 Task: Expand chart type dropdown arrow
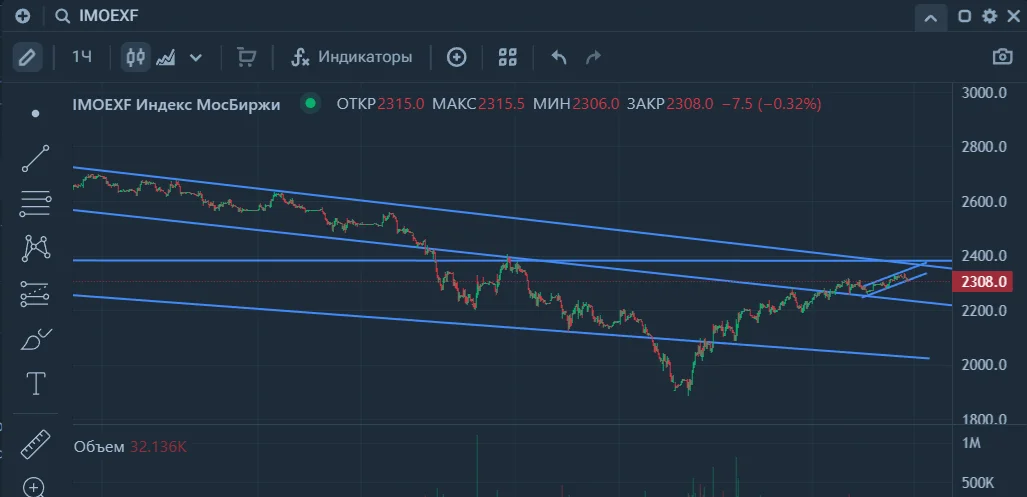(x=195, y=58)
